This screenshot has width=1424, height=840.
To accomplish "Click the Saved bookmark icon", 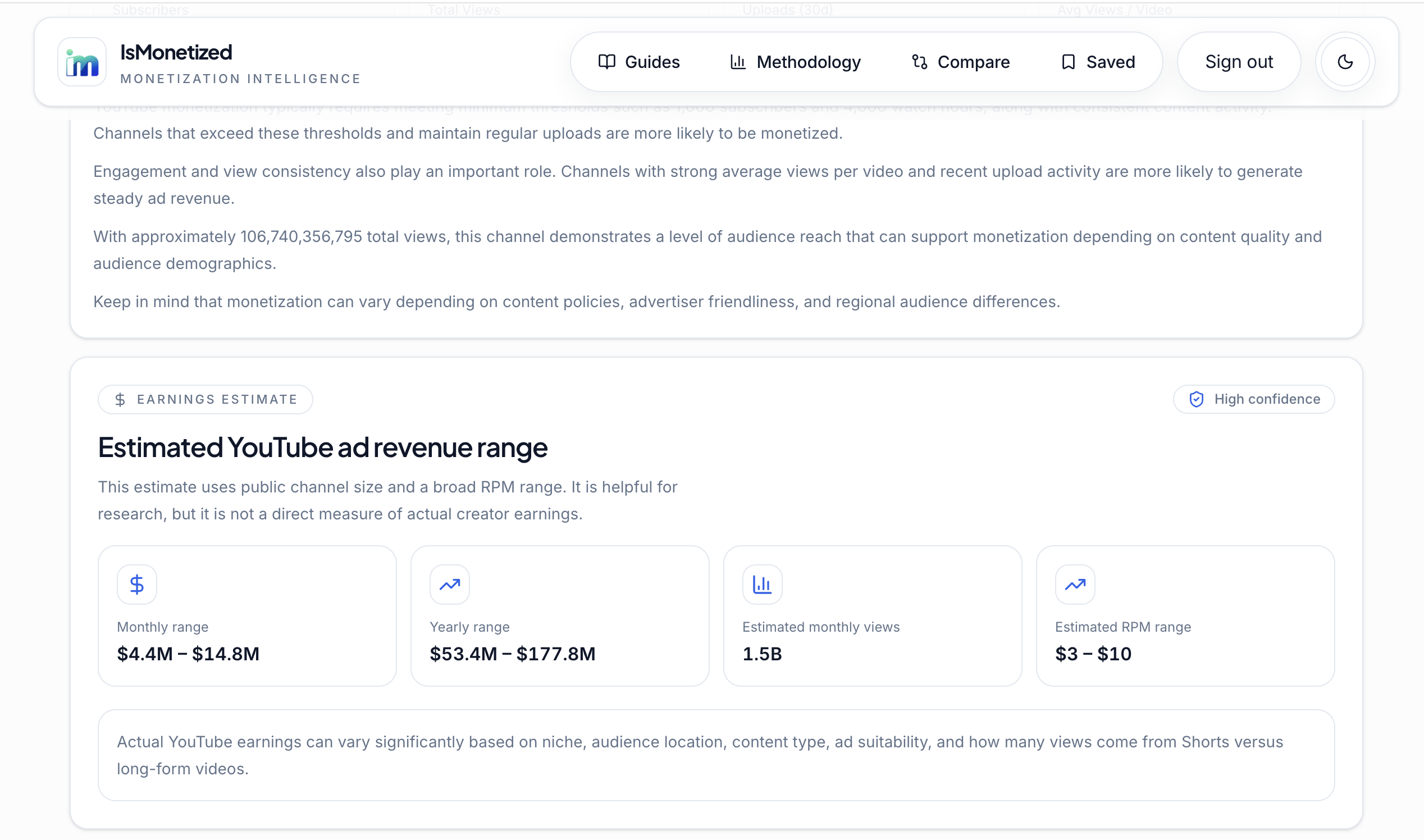I will 1068,62.
